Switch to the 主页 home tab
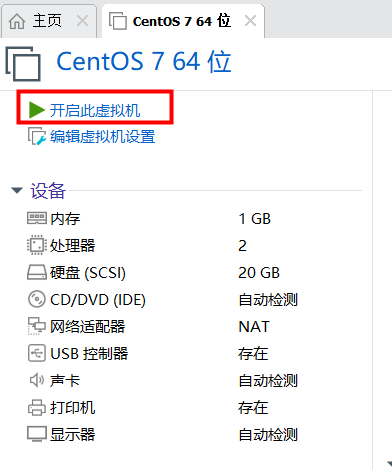Screen dimensions: 392x470 (x=35, y=21)
